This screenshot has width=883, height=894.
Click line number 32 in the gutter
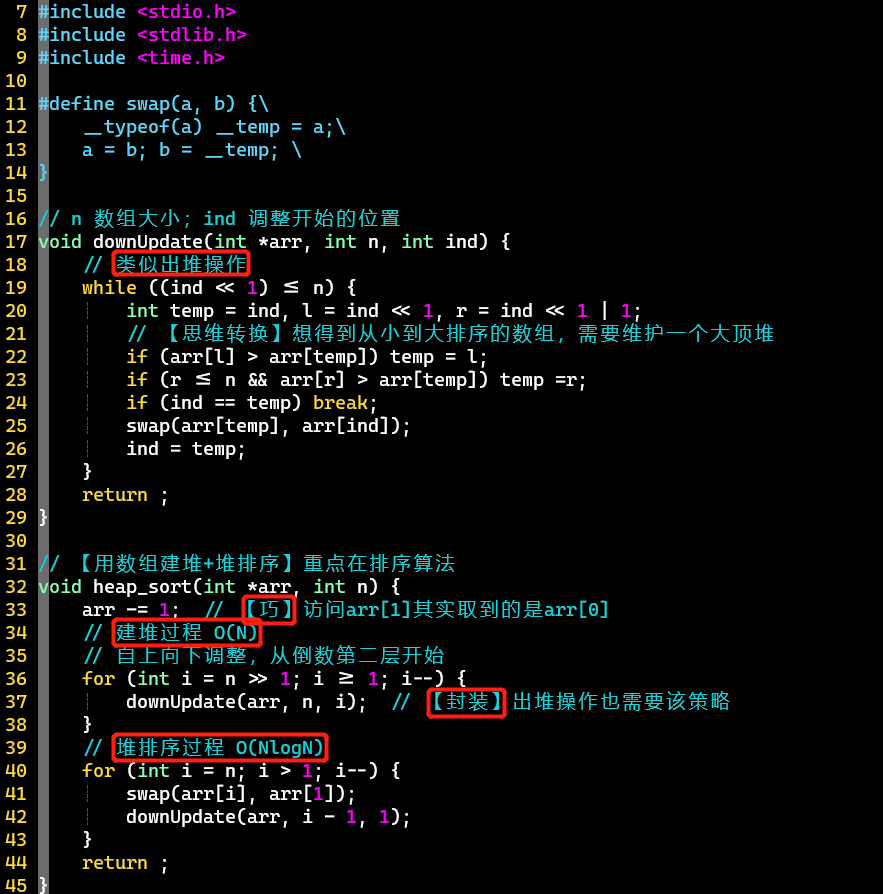coord(16,587)
